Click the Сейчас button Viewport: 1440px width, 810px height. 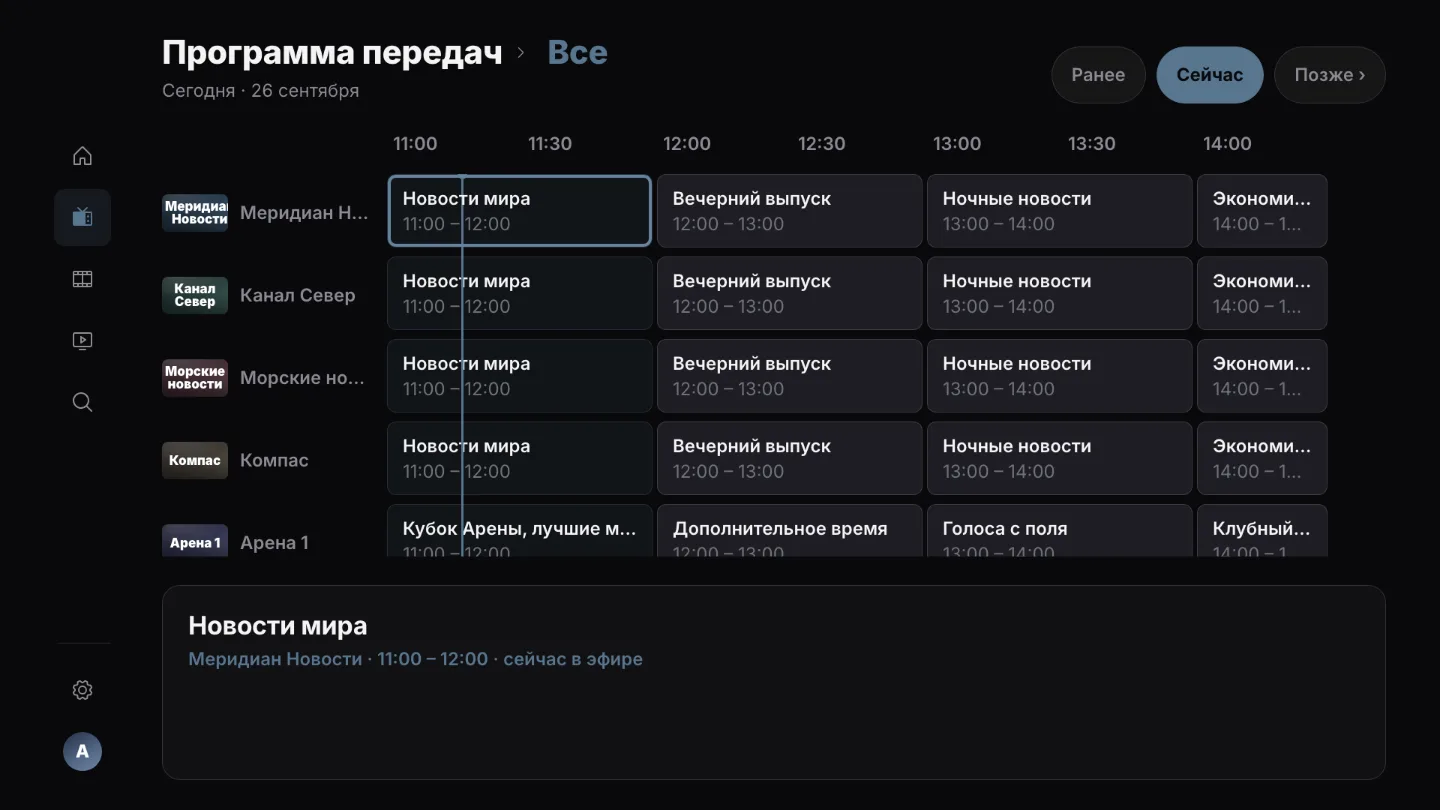pos(1210,75)
